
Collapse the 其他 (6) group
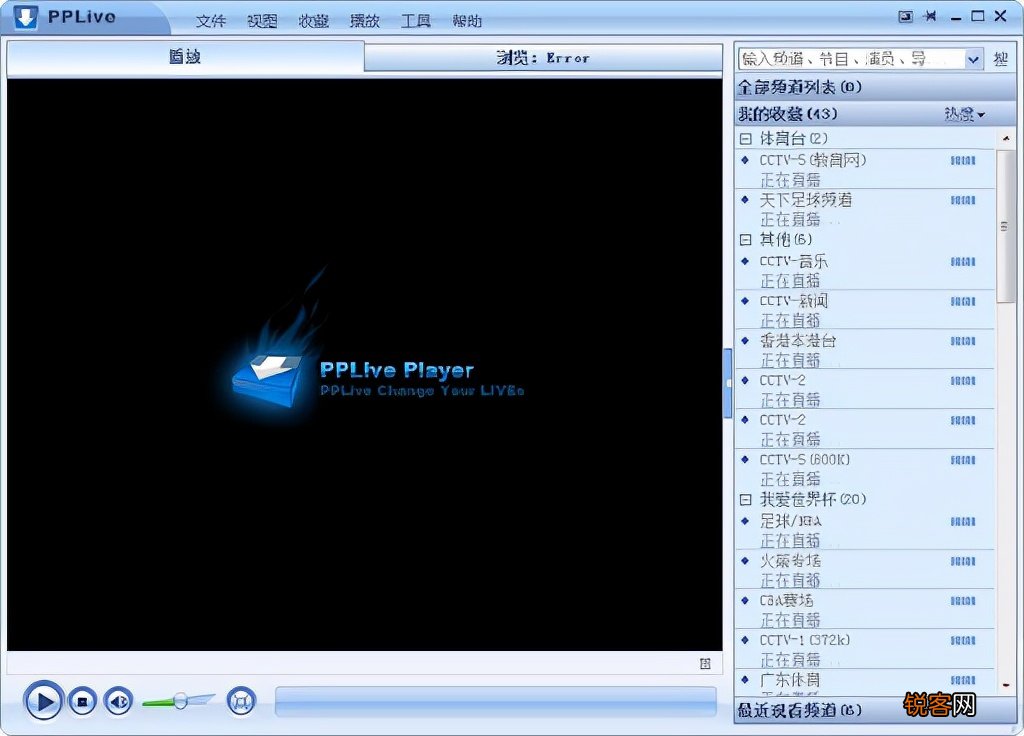[x=745, y=240]
